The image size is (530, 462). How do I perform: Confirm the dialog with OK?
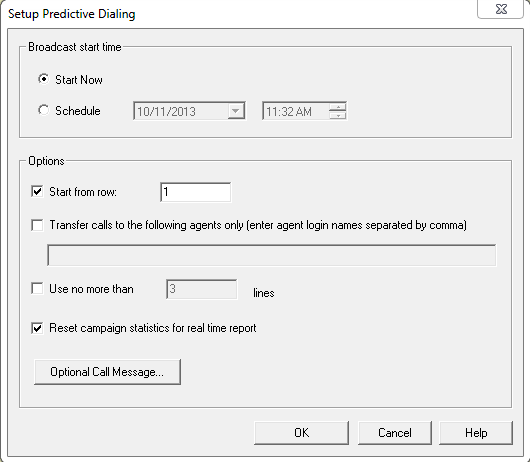click(x=302, y=433)
